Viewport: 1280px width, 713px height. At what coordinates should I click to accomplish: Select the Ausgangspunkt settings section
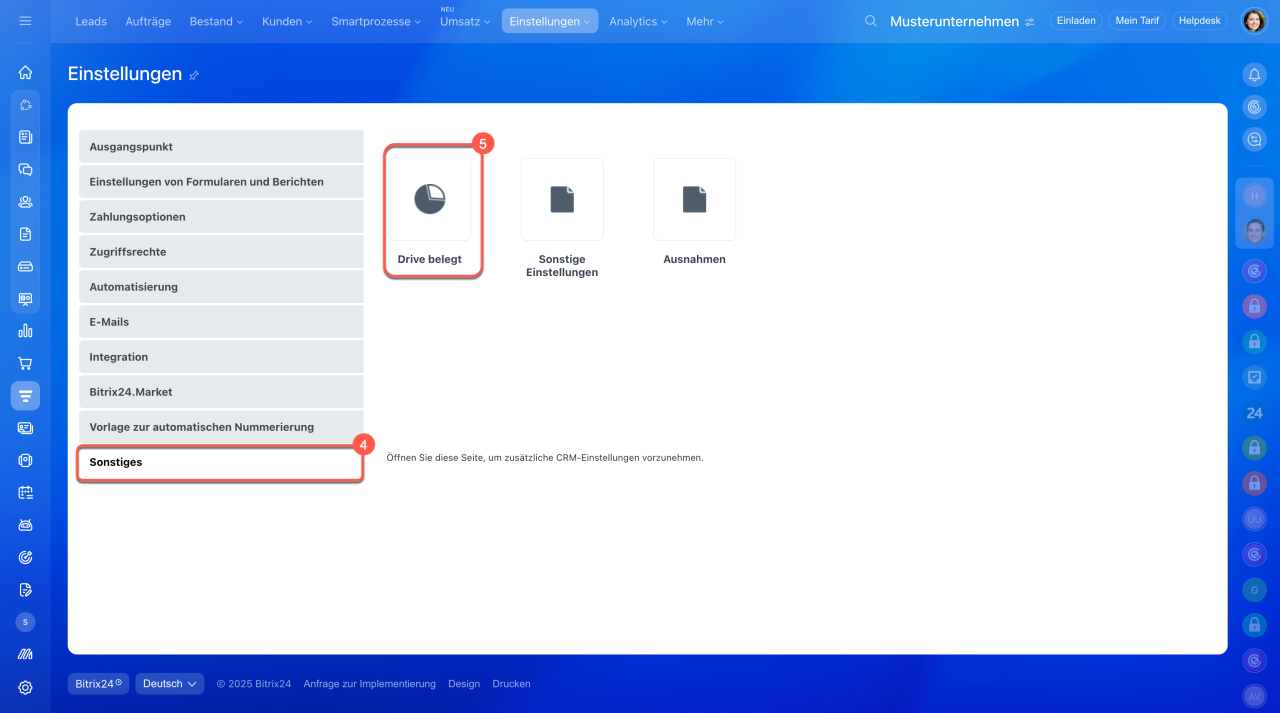tap(221, 146)
